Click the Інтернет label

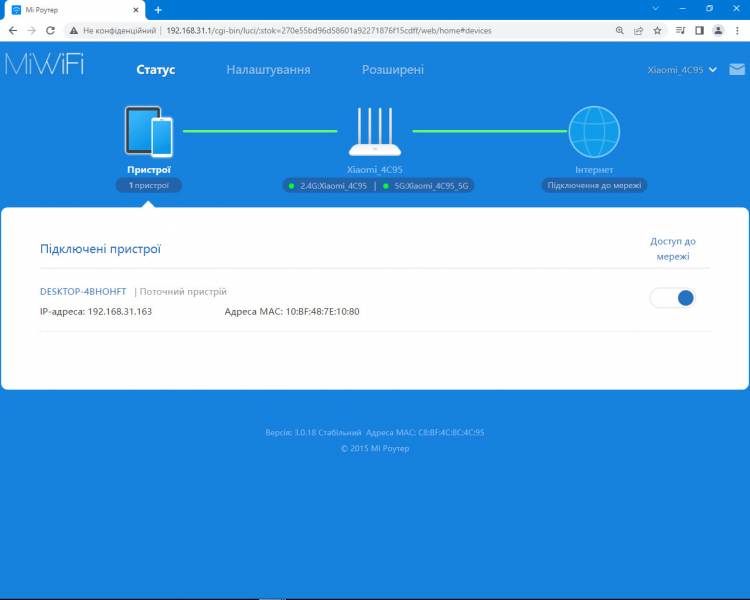tap(594, 170)
